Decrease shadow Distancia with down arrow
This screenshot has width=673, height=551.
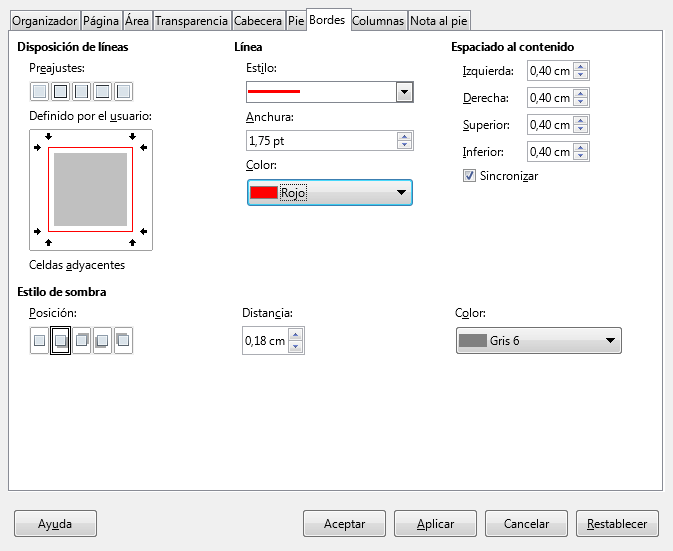pos(296,347)
